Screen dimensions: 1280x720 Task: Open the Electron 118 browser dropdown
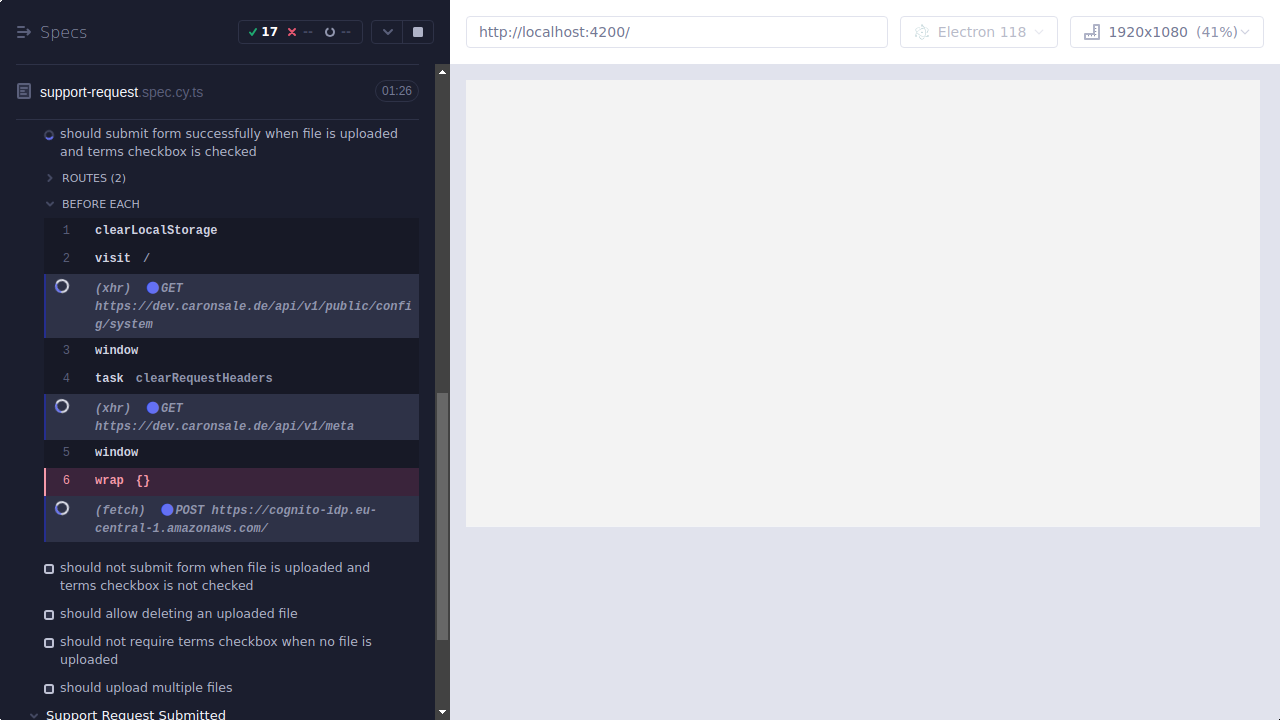click(1037, 31)
